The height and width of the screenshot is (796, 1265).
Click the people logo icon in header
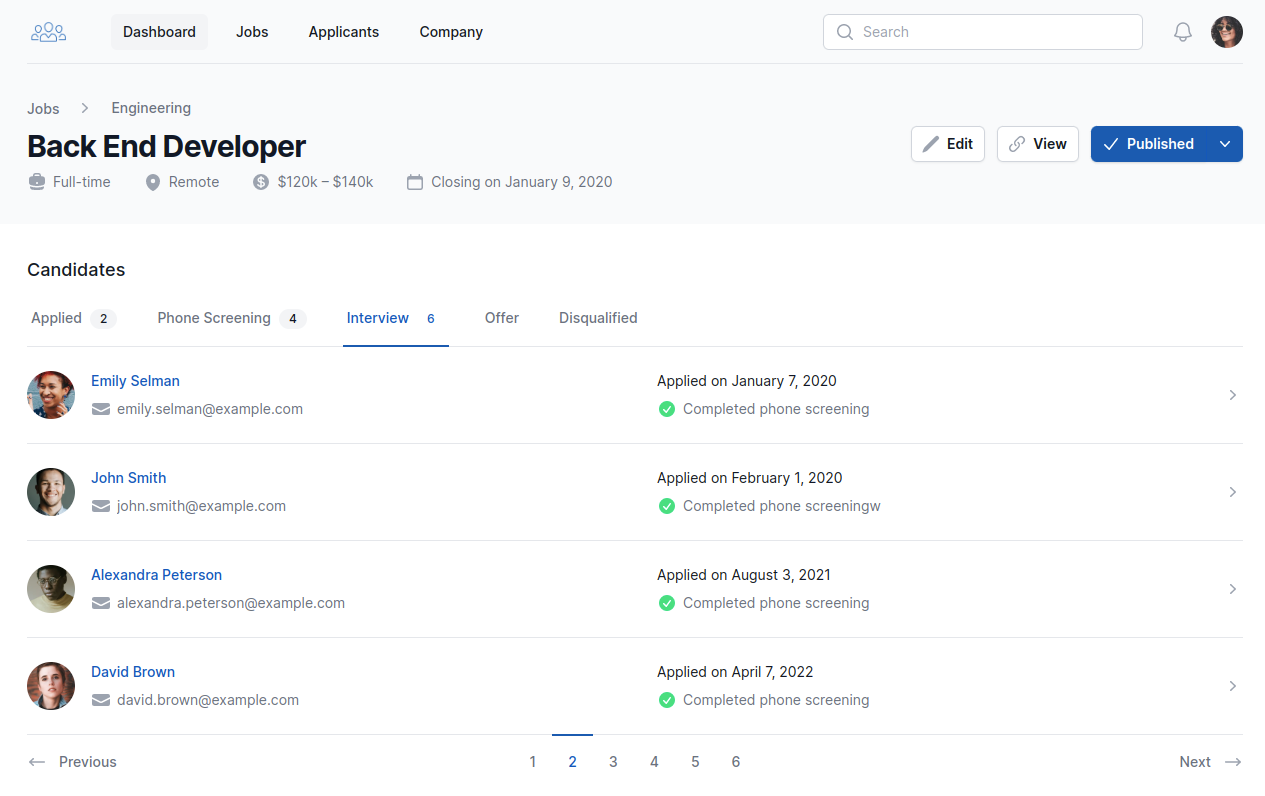click(x=48, y=32)
